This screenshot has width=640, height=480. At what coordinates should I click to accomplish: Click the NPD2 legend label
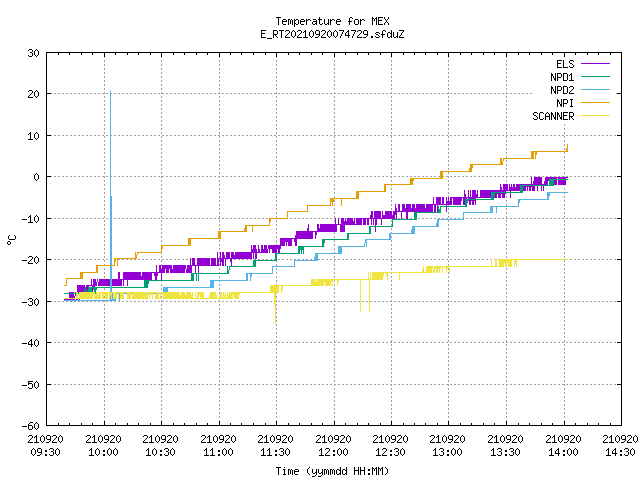pos(562,90)
